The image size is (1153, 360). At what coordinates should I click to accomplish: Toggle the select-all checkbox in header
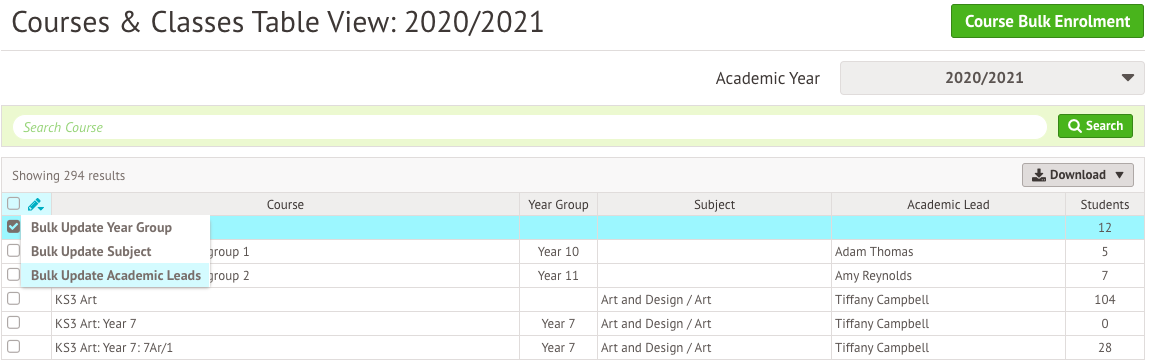[x=13, y=204]
